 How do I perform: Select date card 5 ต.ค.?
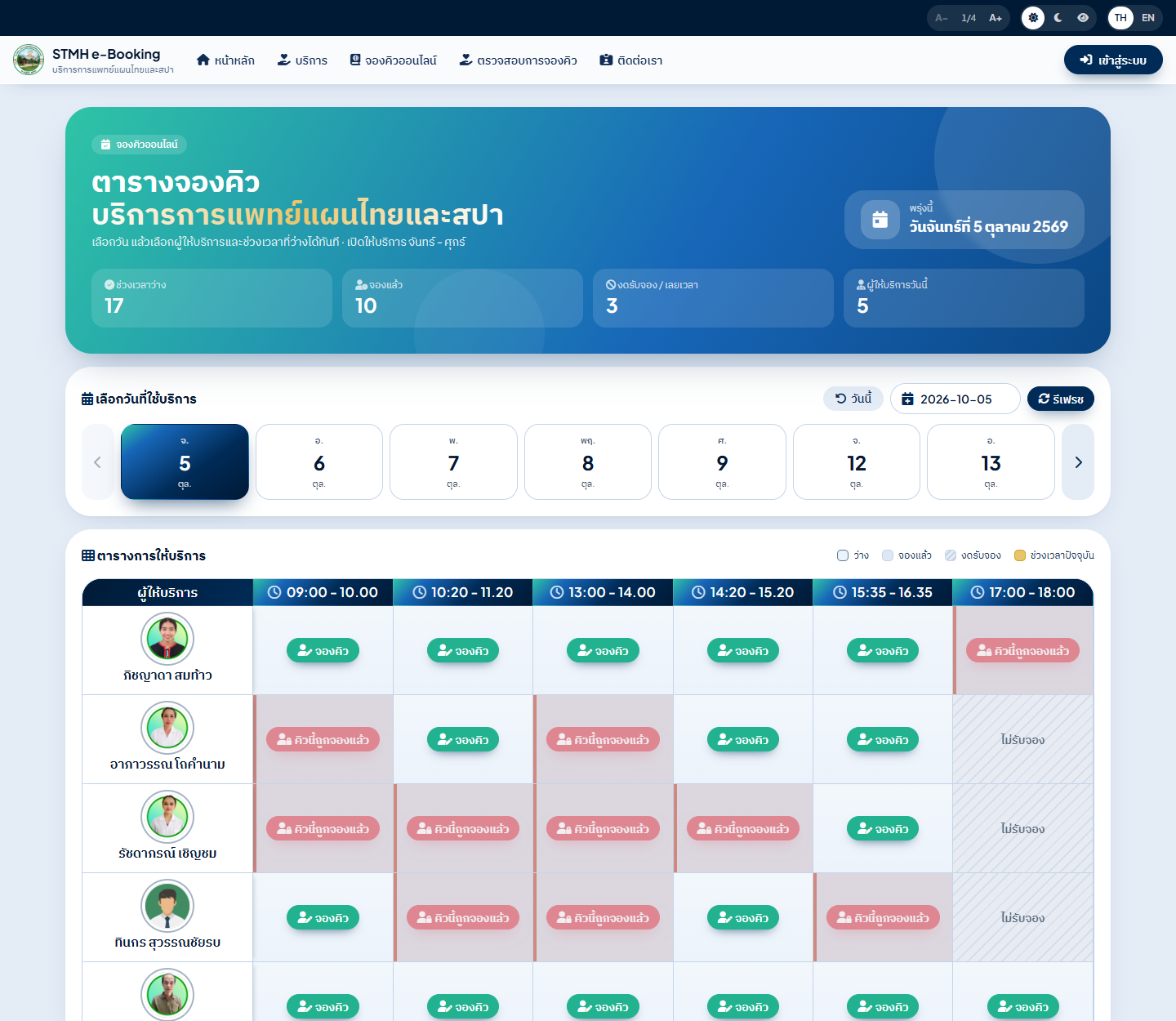pyautogui.click(x=185, y=461)
